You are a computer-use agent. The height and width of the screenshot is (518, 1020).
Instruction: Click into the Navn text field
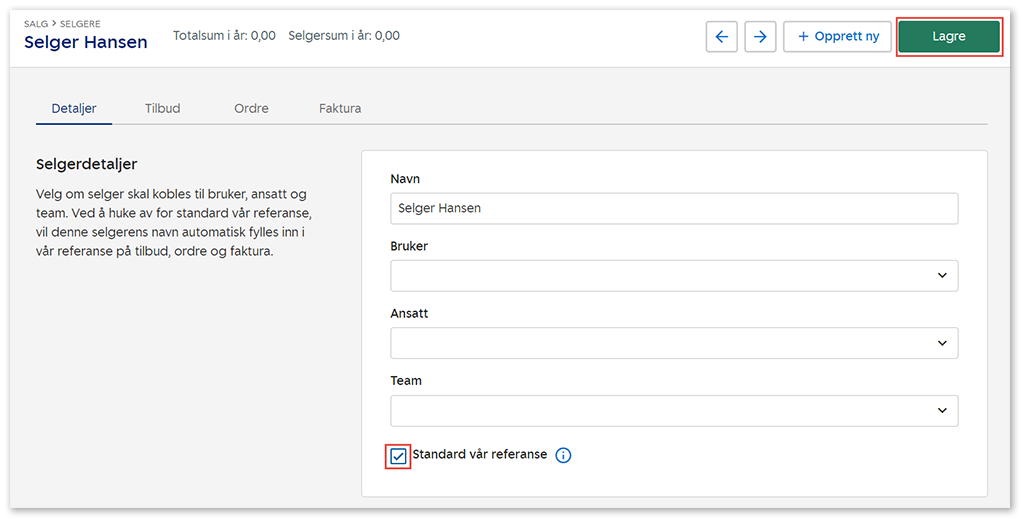[673, 208]
